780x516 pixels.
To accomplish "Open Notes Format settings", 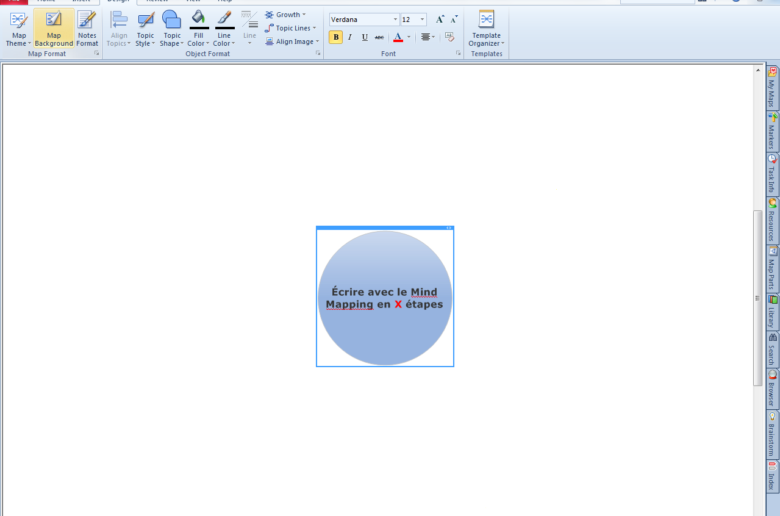I will pyautogui.click(x=87, y=28).
